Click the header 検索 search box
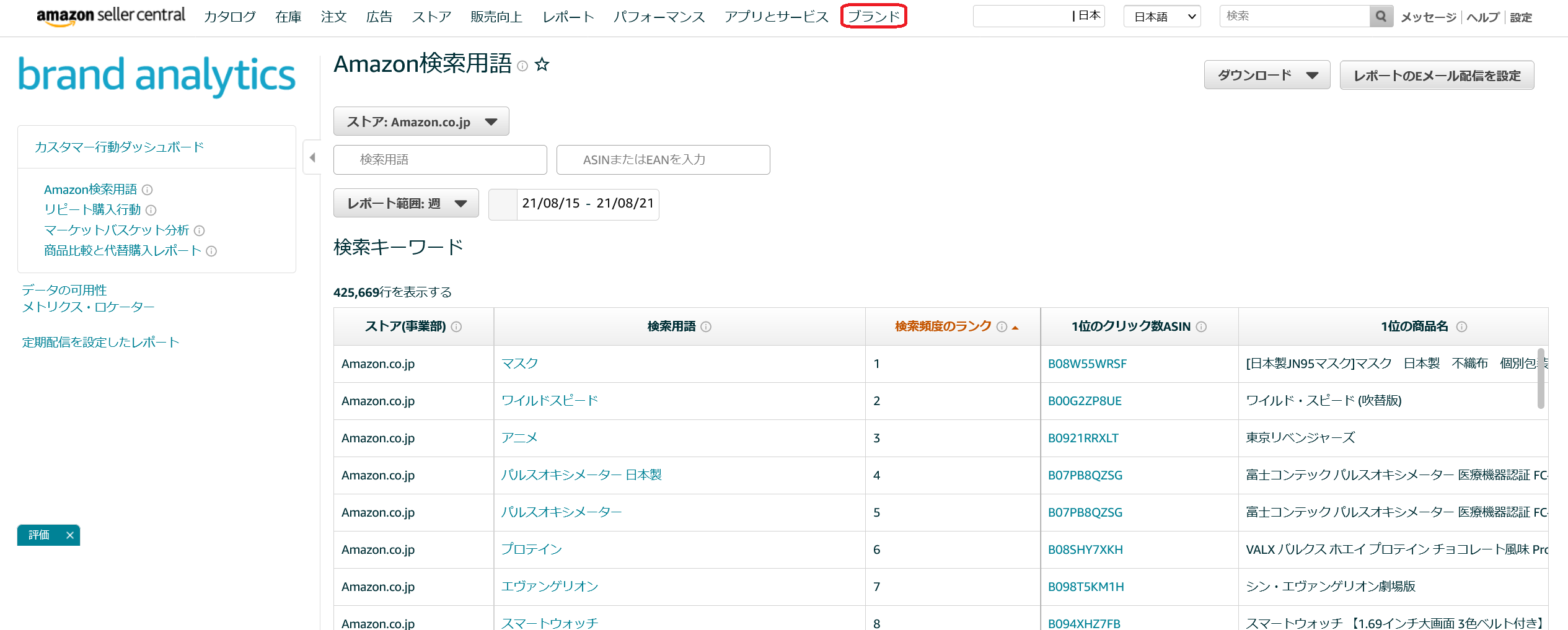 click(1295, 16)
